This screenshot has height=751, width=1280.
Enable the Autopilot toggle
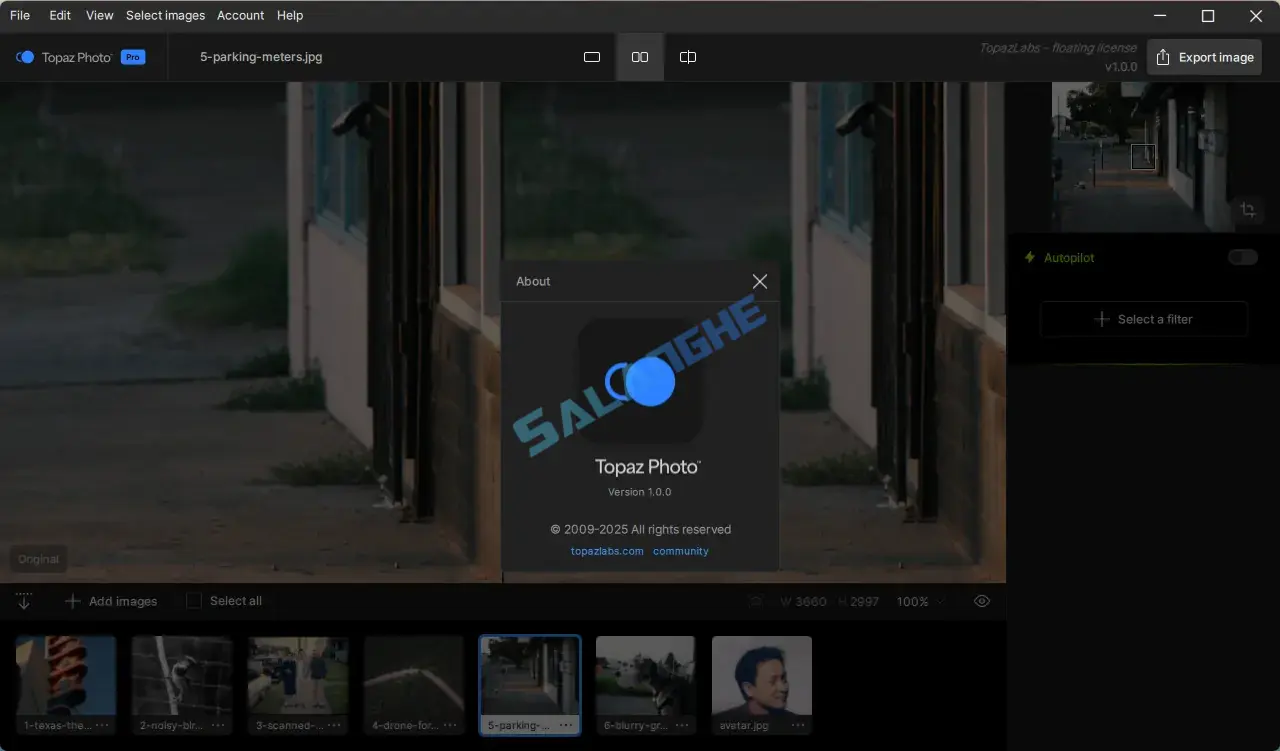(1242, 257)
